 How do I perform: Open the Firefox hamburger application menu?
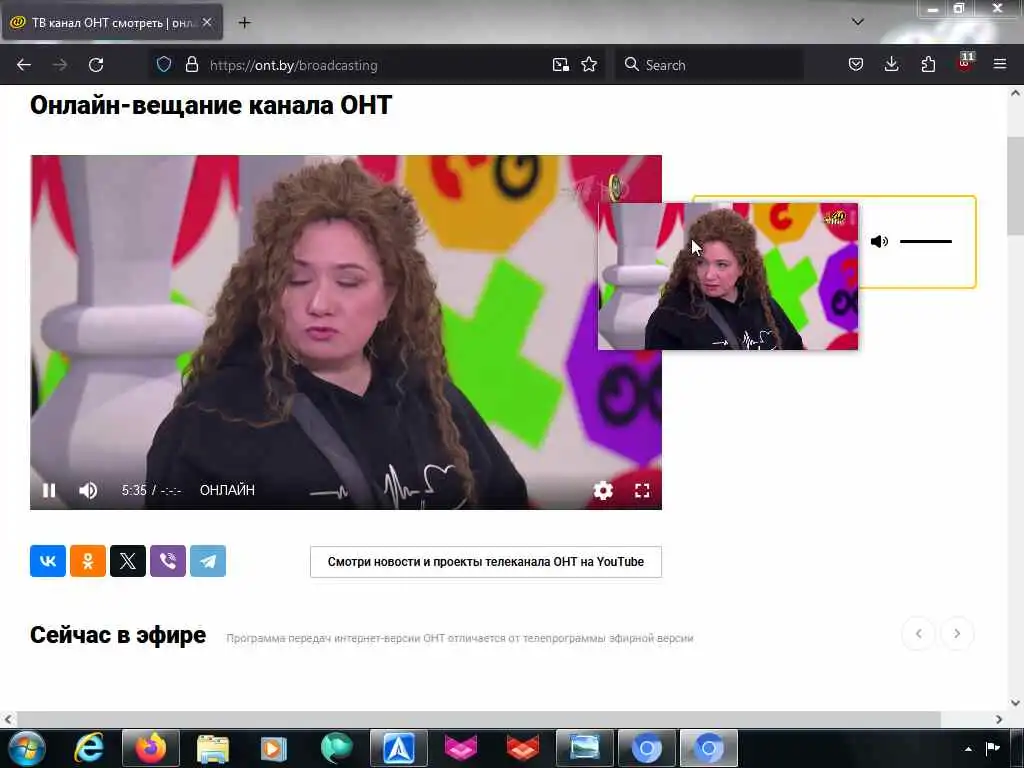[1000, 64]
